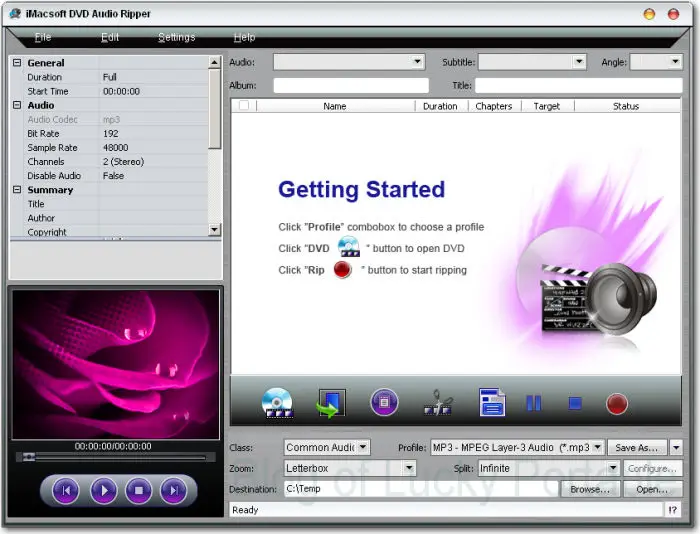Open the Help menu
Viewport: 700px width, 534px height.
click(x=244, y=37)
